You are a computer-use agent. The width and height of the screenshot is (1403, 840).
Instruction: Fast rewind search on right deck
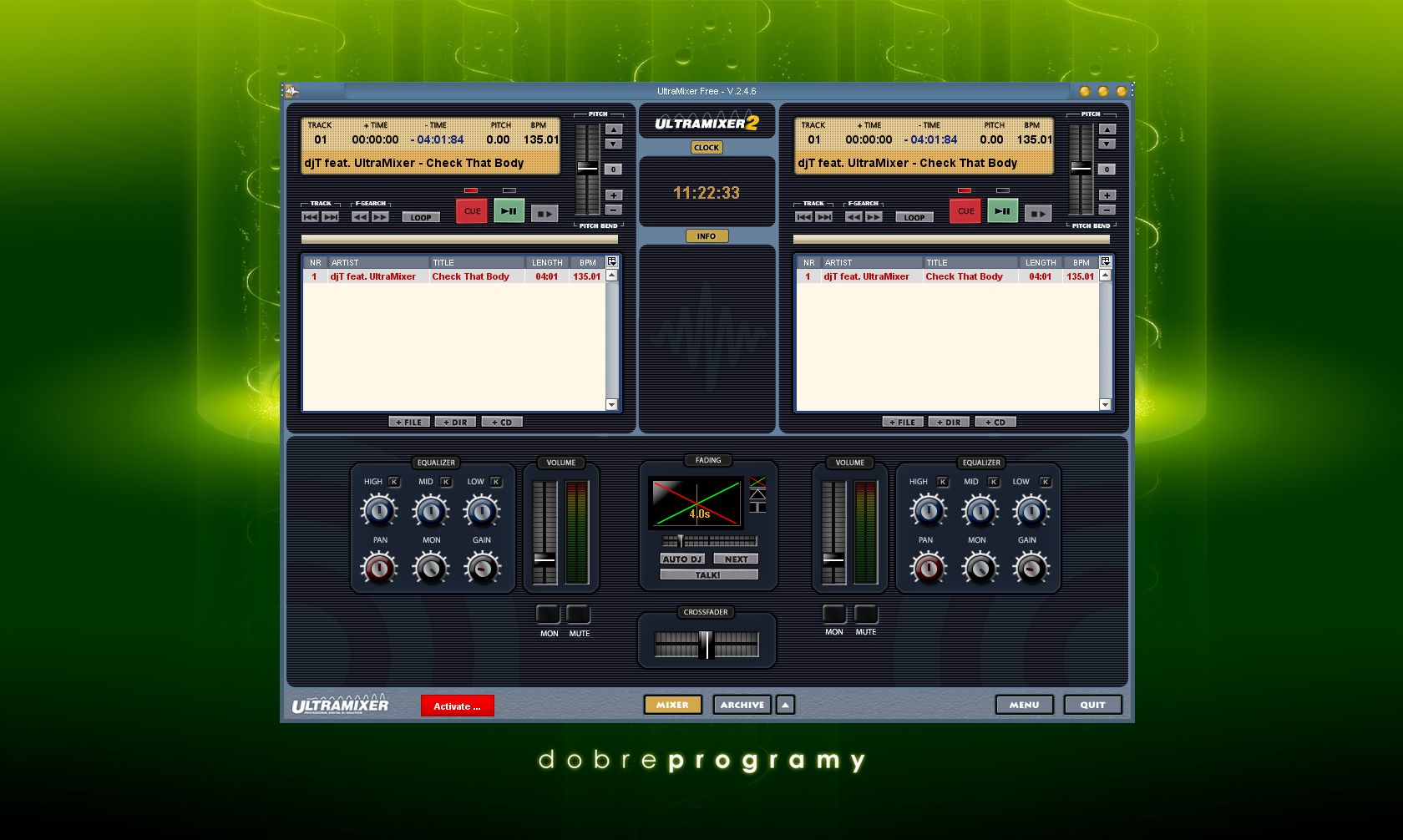853,217
